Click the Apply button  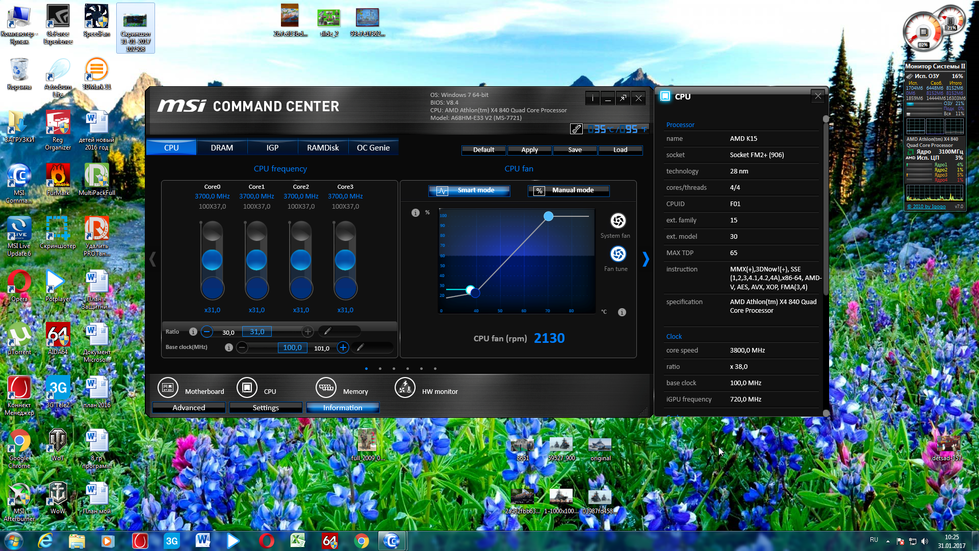click(529, 150)
